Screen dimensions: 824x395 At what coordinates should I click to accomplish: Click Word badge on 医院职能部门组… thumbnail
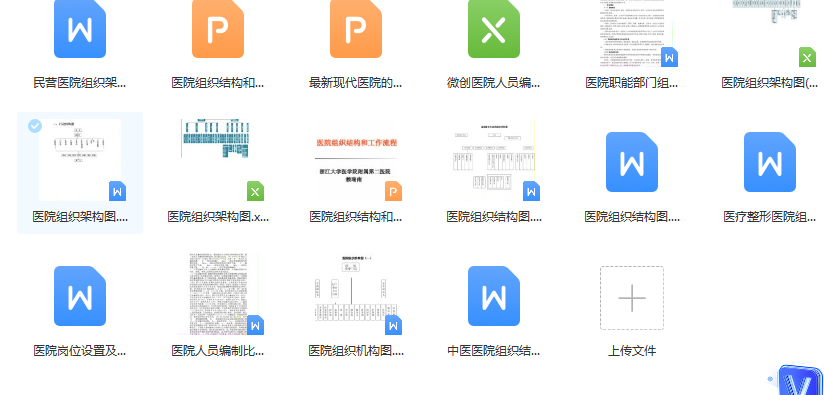[x=669, y=57]
